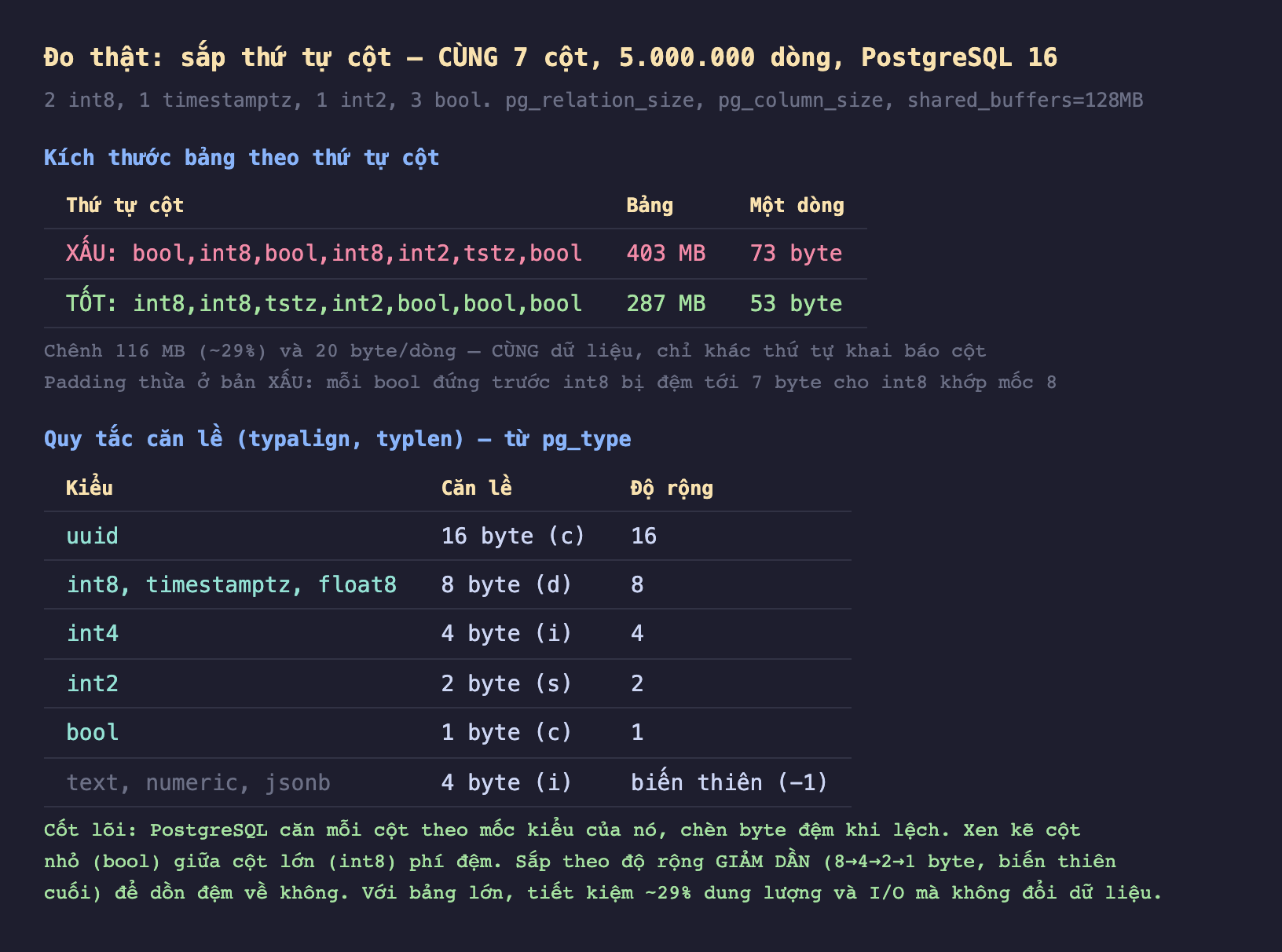Click the "53 byte" row size value
Viewport: 1282px width, 952px height.
796,304
